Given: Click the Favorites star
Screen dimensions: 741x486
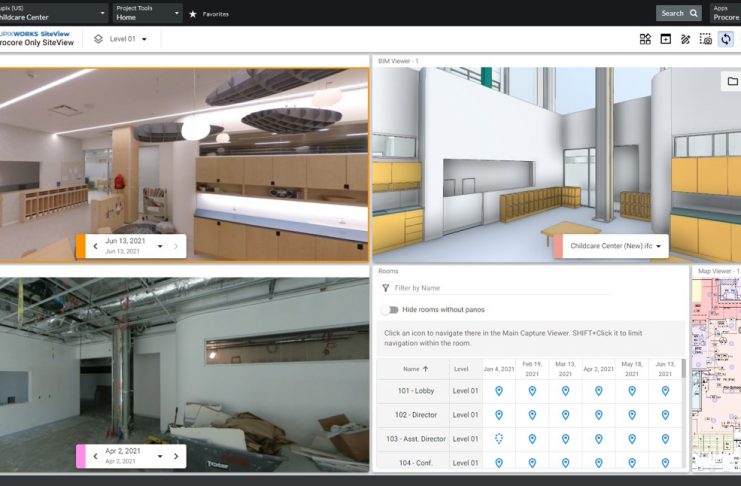Looking at the screenshot, I should point(193,14).
